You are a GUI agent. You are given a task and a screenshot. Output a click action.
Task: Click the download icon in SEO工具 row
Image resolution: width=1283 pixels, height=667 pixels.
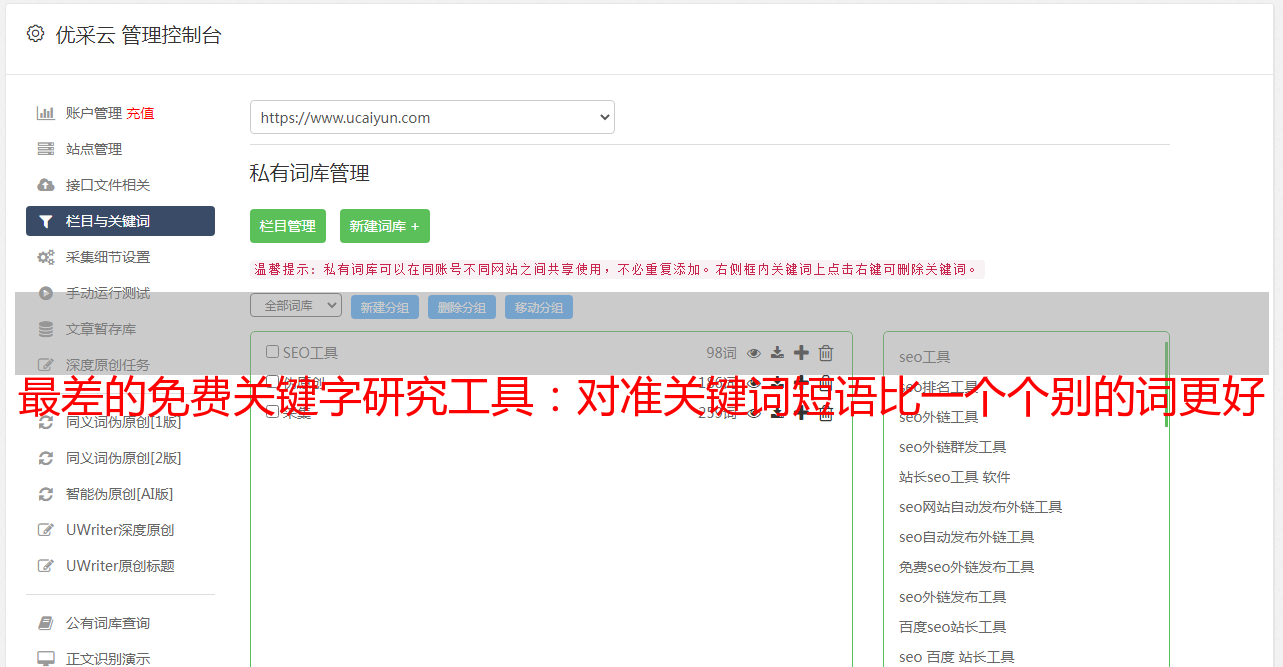777,353
